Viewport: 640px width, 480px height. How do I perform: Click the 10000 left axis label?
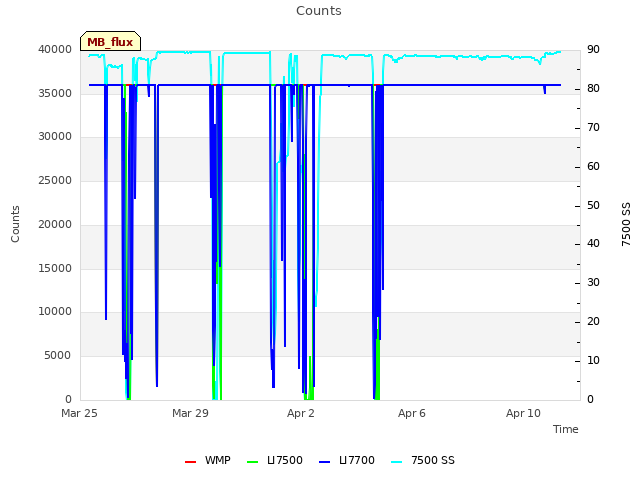click(x=55, y=311)
